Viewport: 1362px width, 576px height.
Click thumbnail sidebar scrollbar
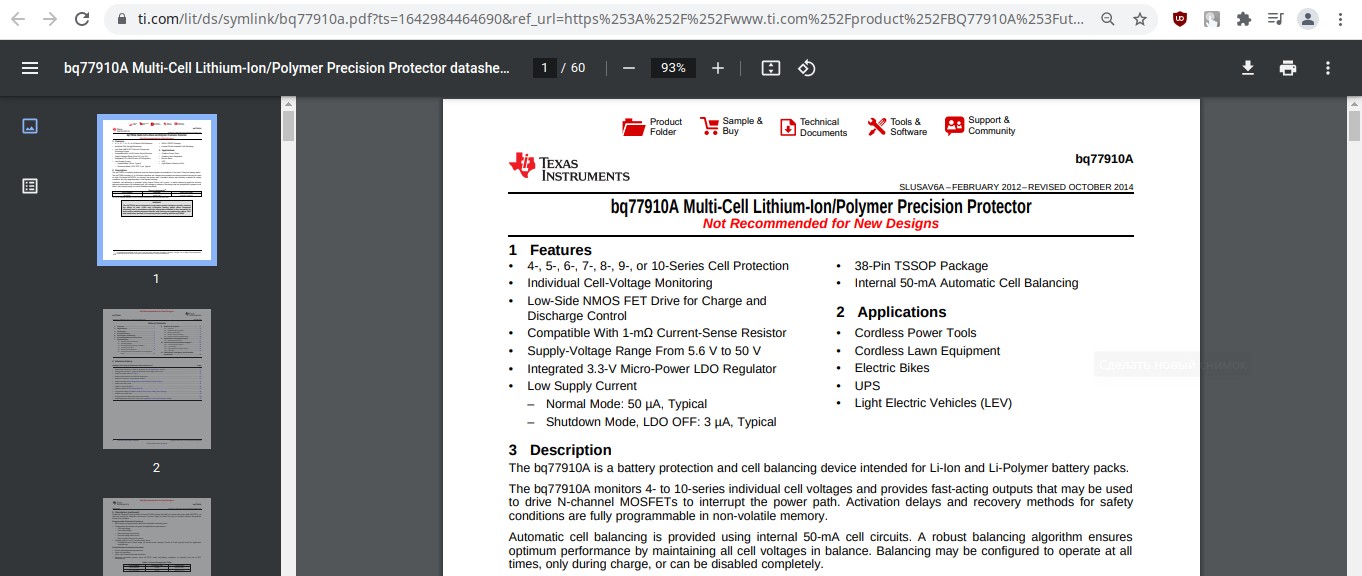click(x=288, y=126)
